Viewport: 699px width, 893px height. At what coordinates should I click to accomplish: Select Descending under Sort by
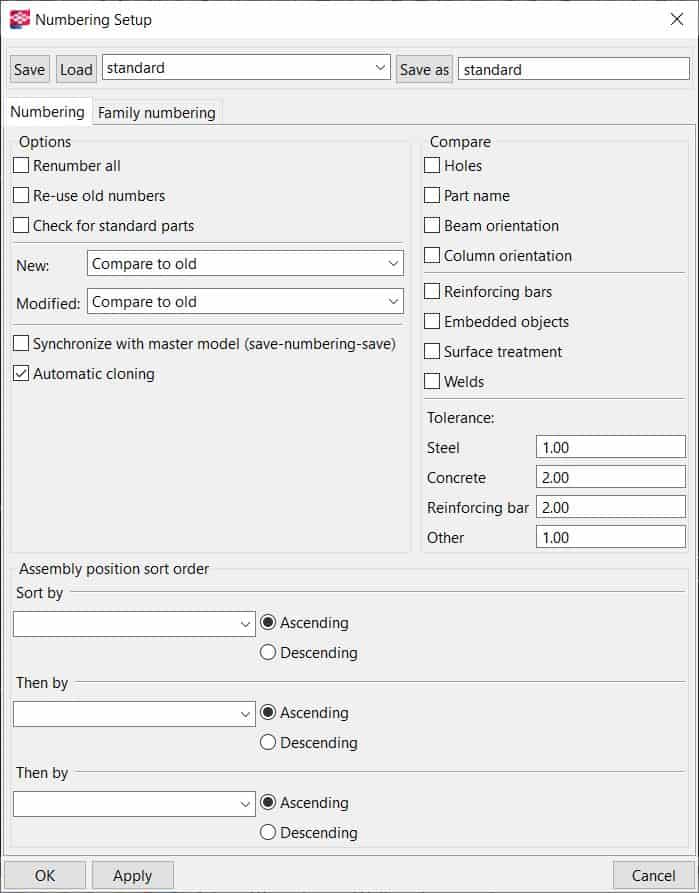[268, 653]
